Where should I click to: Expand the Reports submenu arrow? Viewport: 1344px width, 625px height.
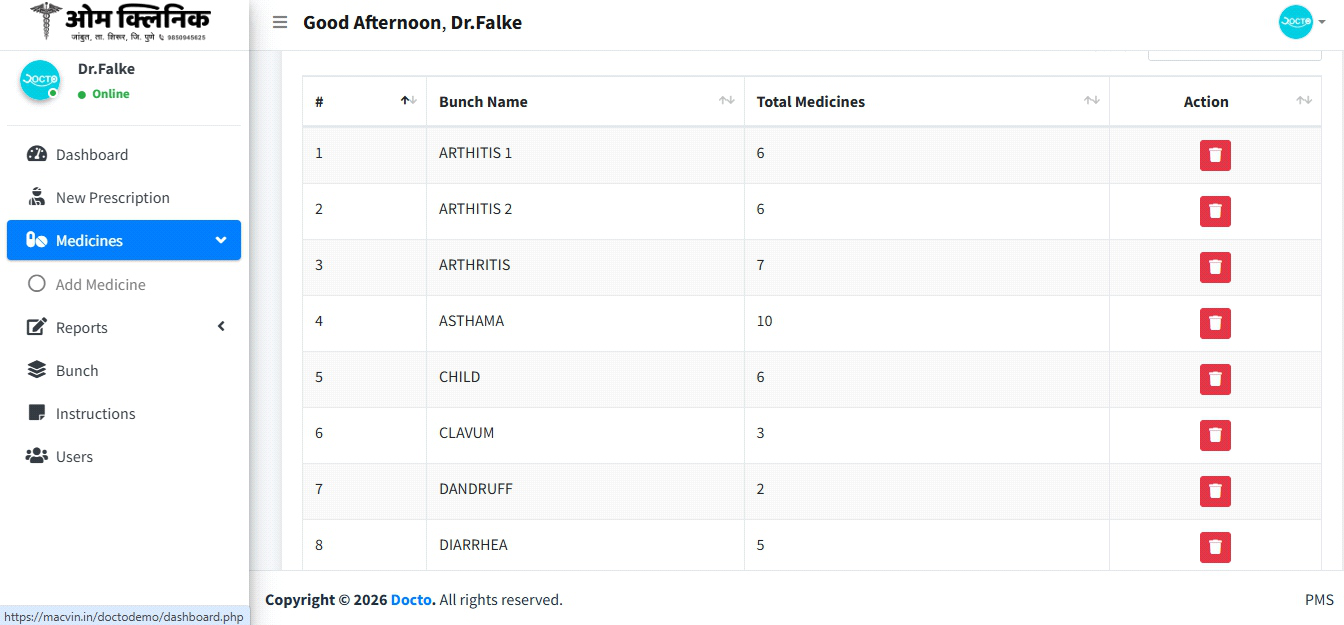coord(221,327)
